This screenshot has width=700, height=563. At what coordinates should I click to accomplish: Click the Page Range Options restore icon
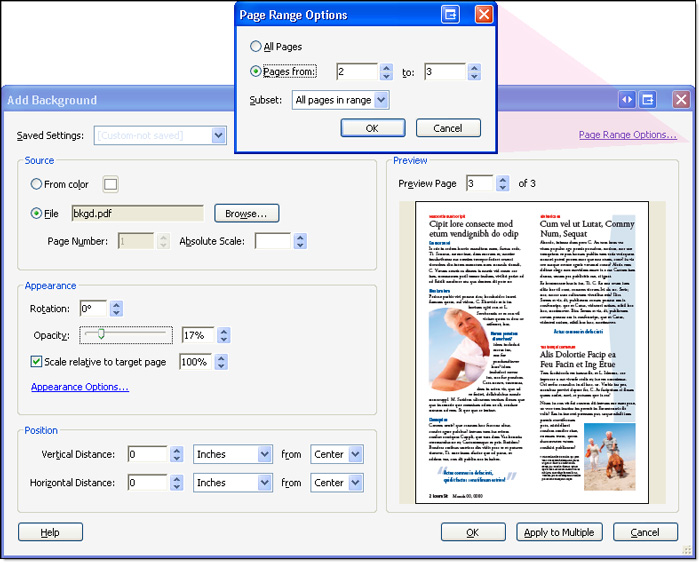point(451,15)
